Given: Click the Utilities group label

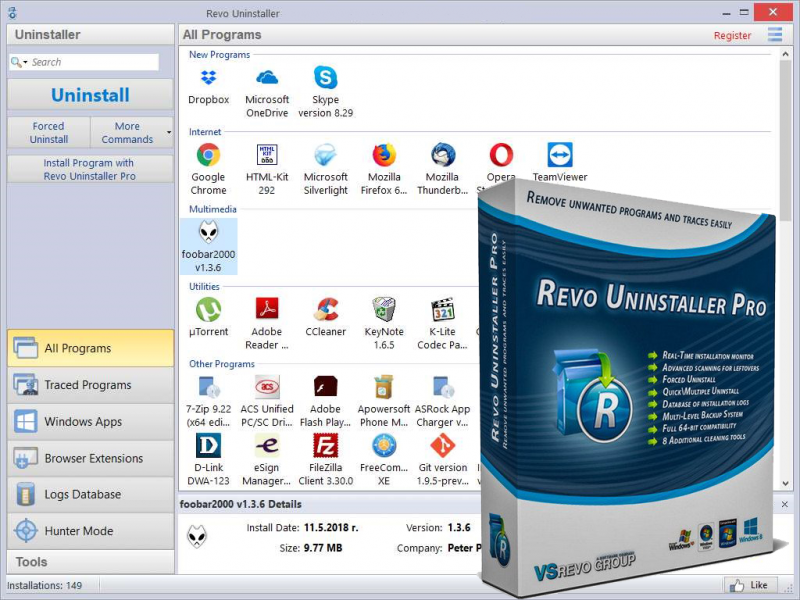Looking at the screenshot, I should (204, 286).
